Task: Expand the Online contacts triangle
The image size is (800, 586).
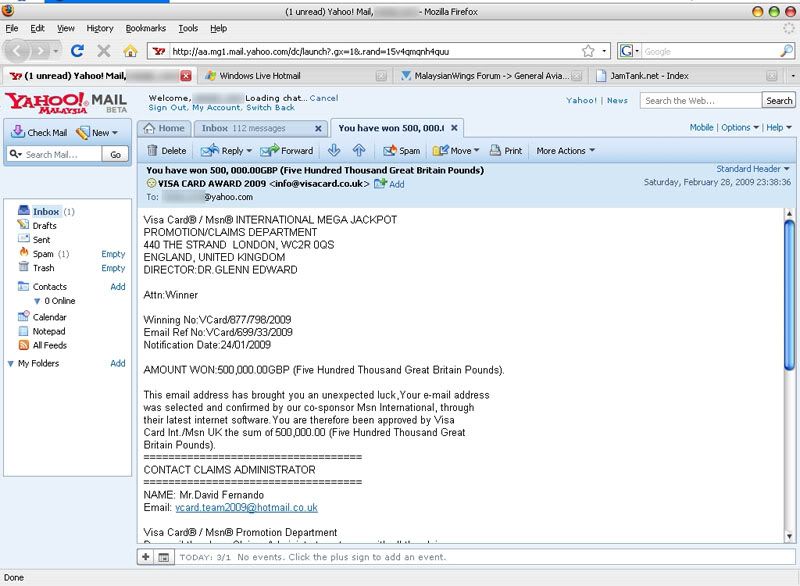Action: click(37, 301)
